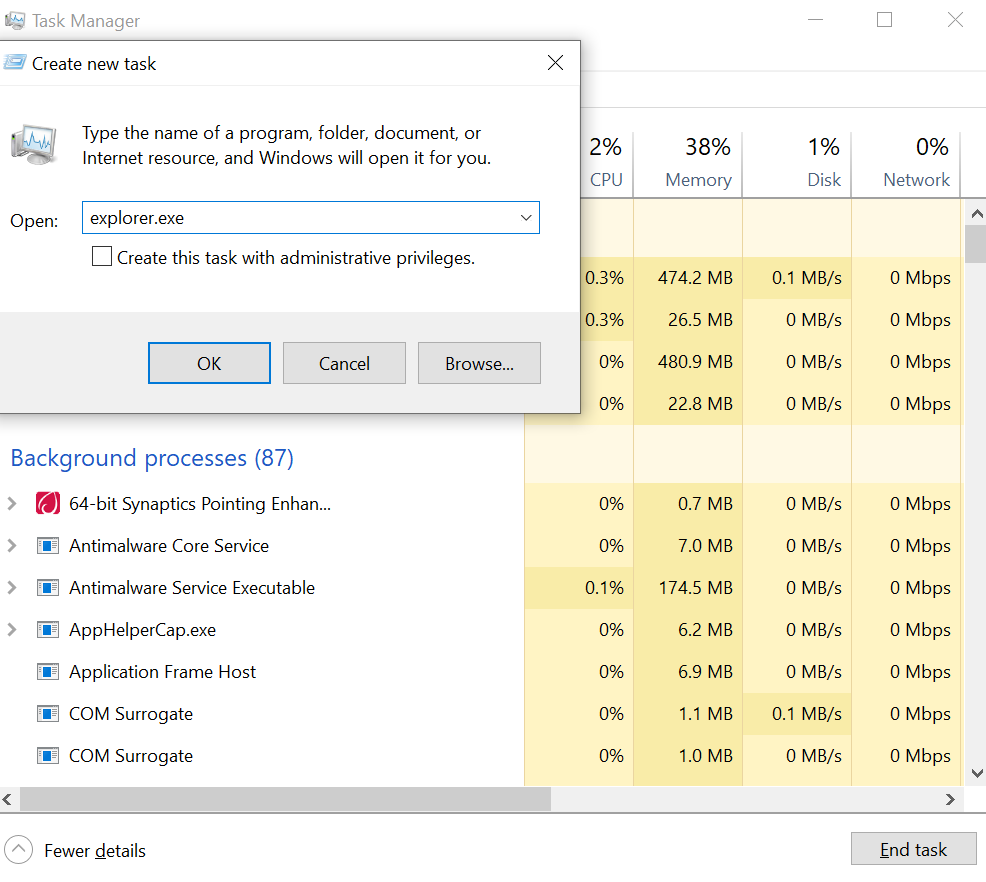Viewport: 986px width, 882px height.
Task: Click icon of COM Surrogate using 1.1 MB
Action: pyautogui.click(x=48, y=714)
